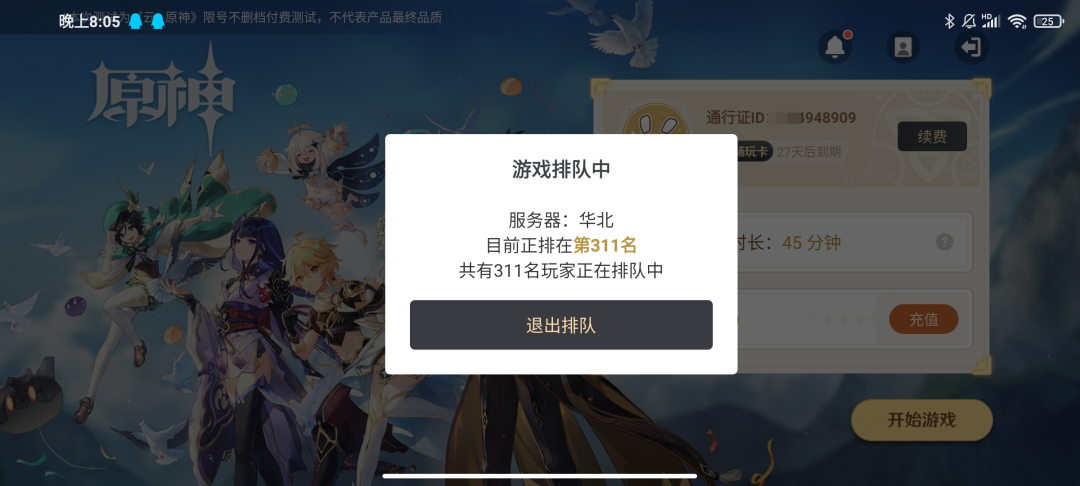Click the 开始游戏 start button
1080x486 pixels.
click(x=922, y=420)
